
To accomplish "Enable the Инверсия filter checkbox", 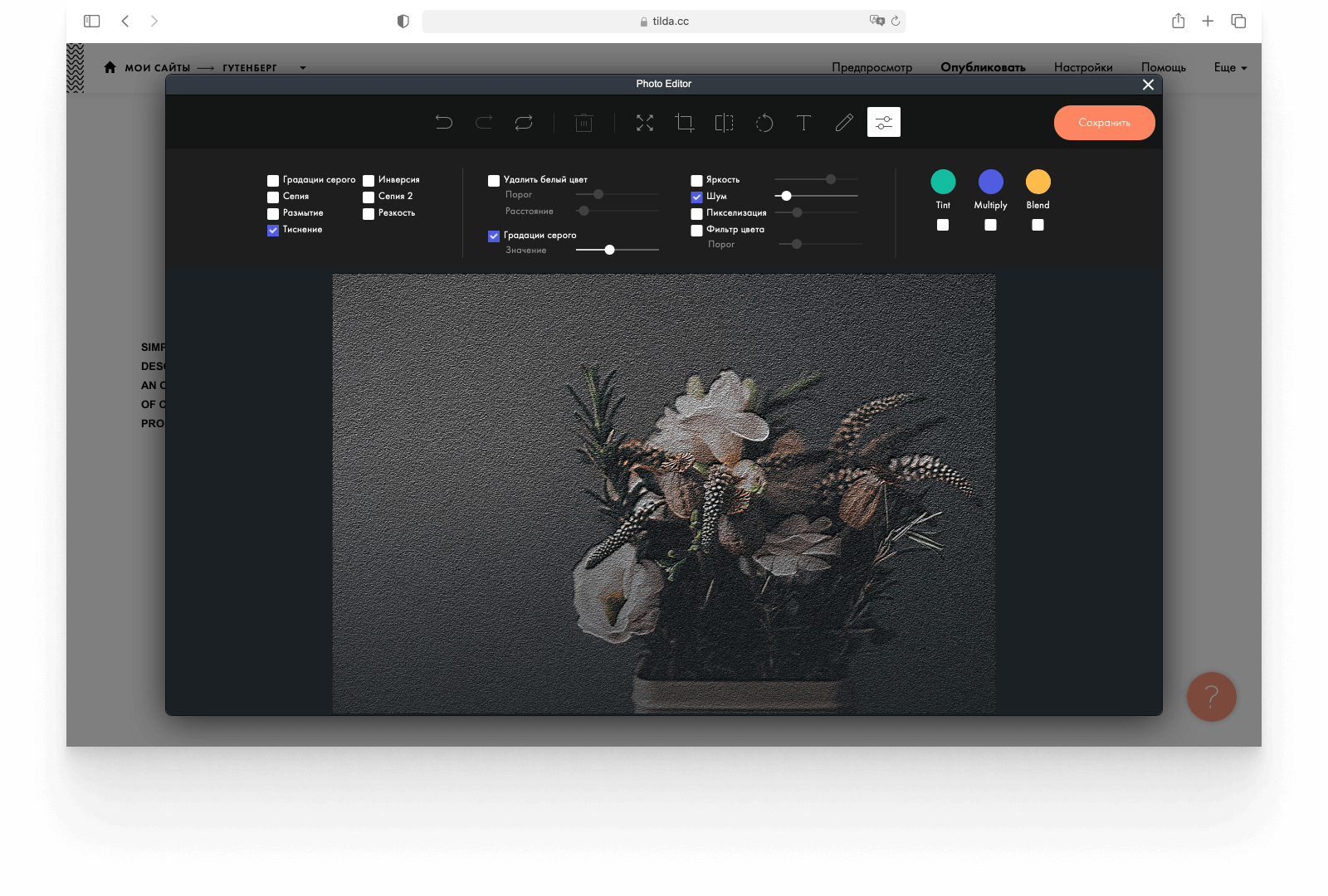I will pyautogui.click(x=369, y=180).
